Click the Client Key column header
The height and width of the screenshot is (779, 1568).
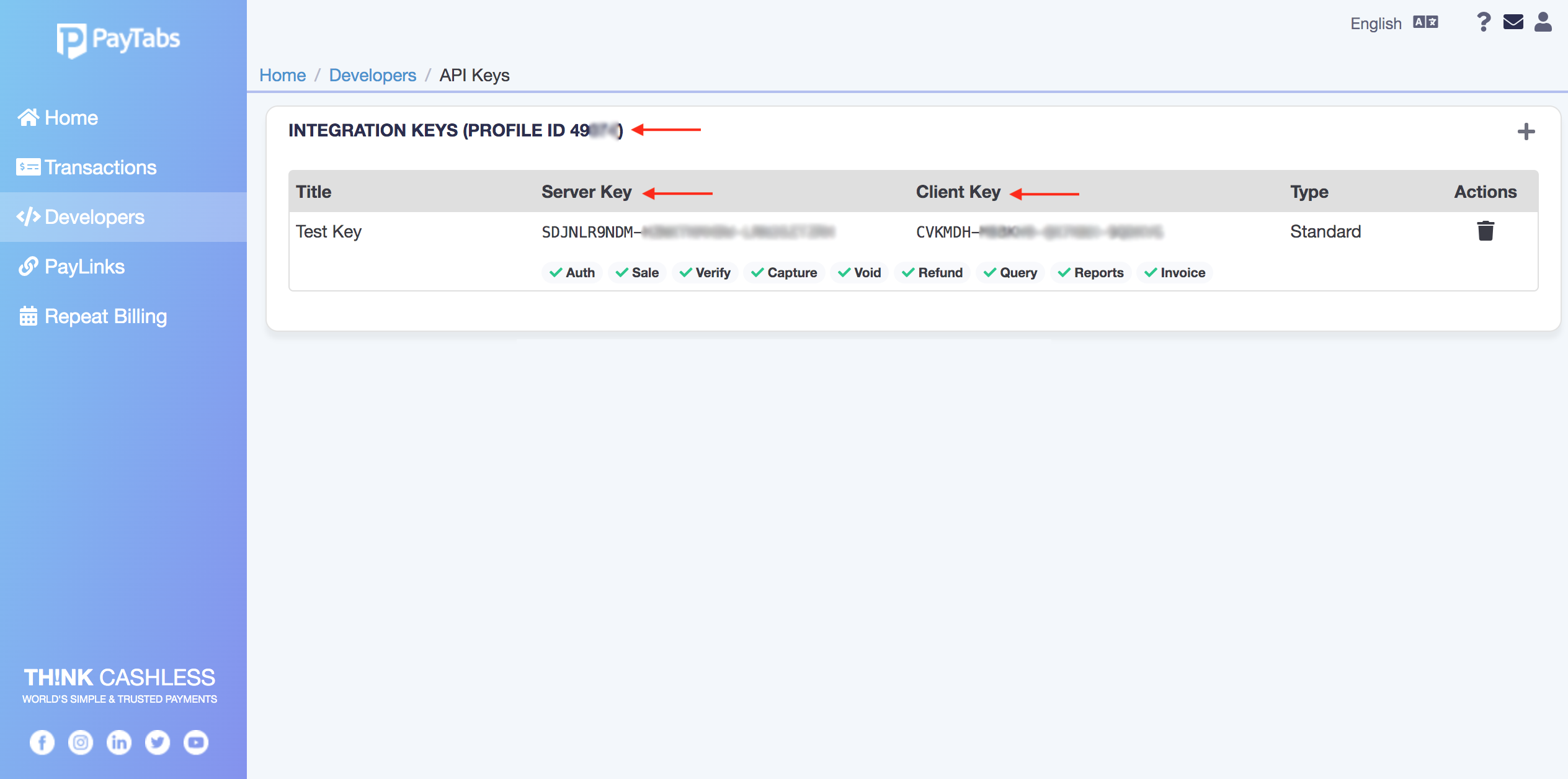point(958,192)
